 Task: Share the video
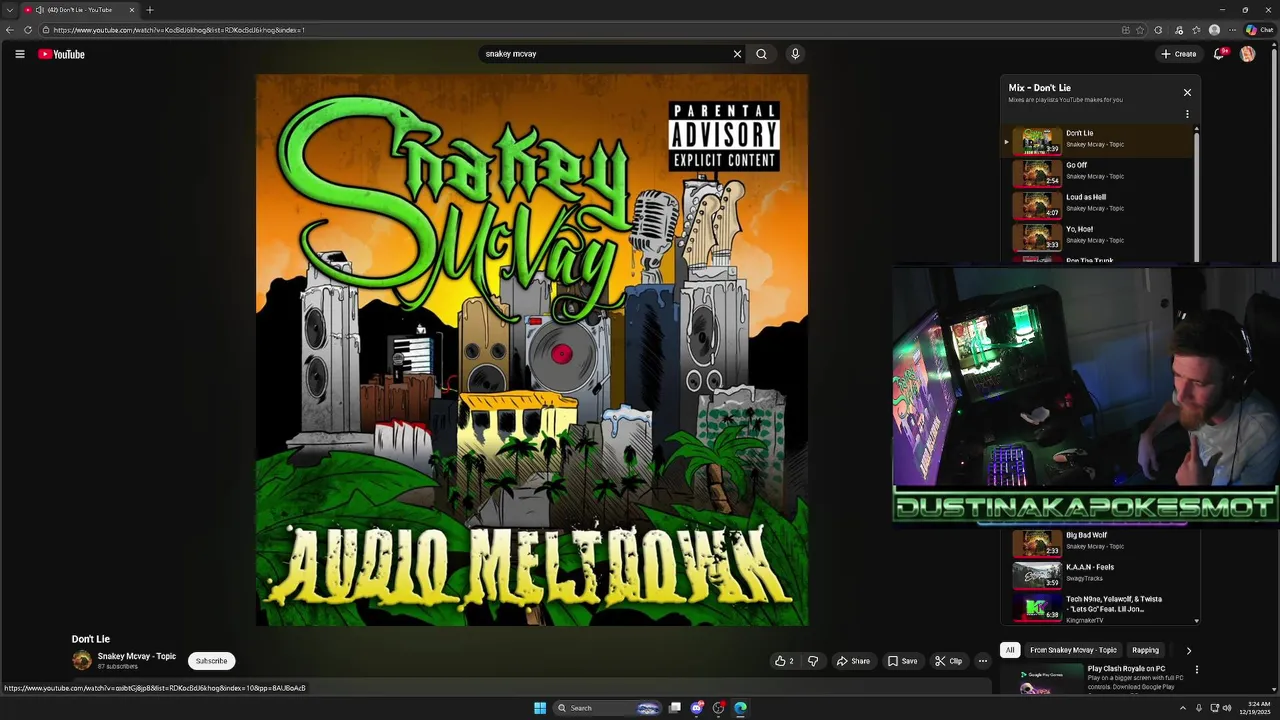click(853, 661)
